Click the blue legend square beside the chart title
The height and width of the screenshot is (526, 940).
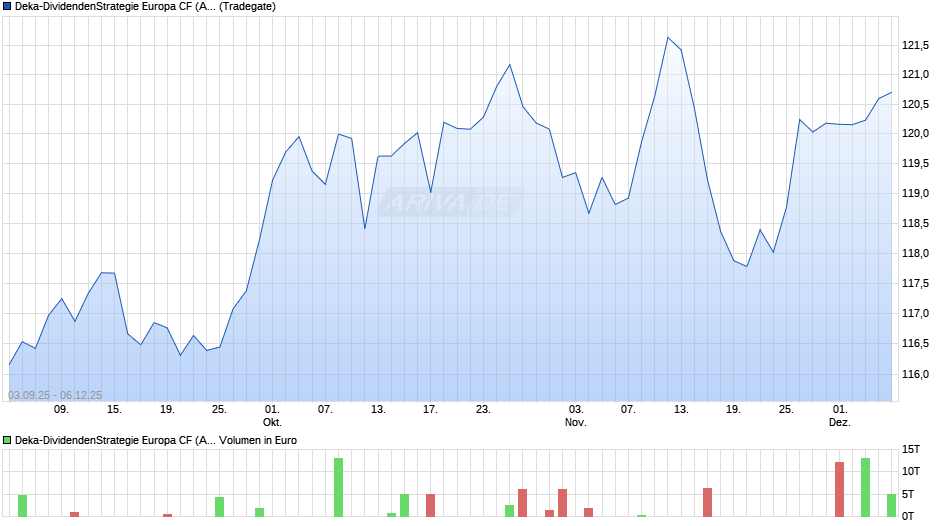coord(7,7)
